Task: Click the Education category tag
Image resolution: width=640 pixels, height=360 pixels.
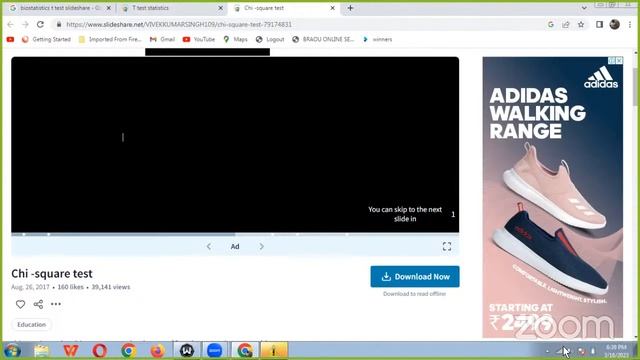Action: pos(31,324)
